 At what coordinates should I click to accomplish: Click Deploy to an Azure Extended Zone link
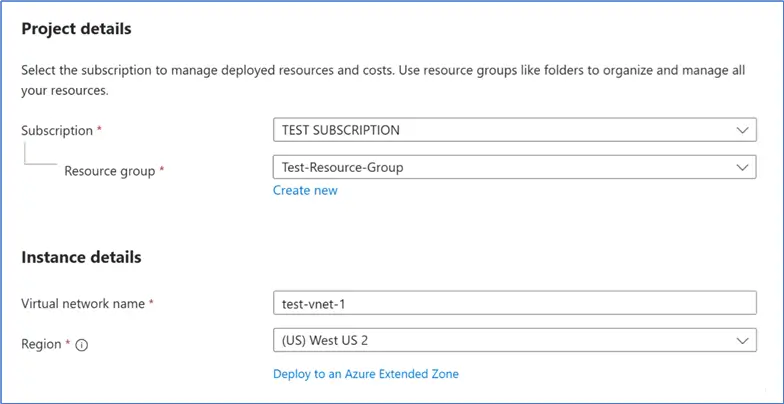coord(366,374)
